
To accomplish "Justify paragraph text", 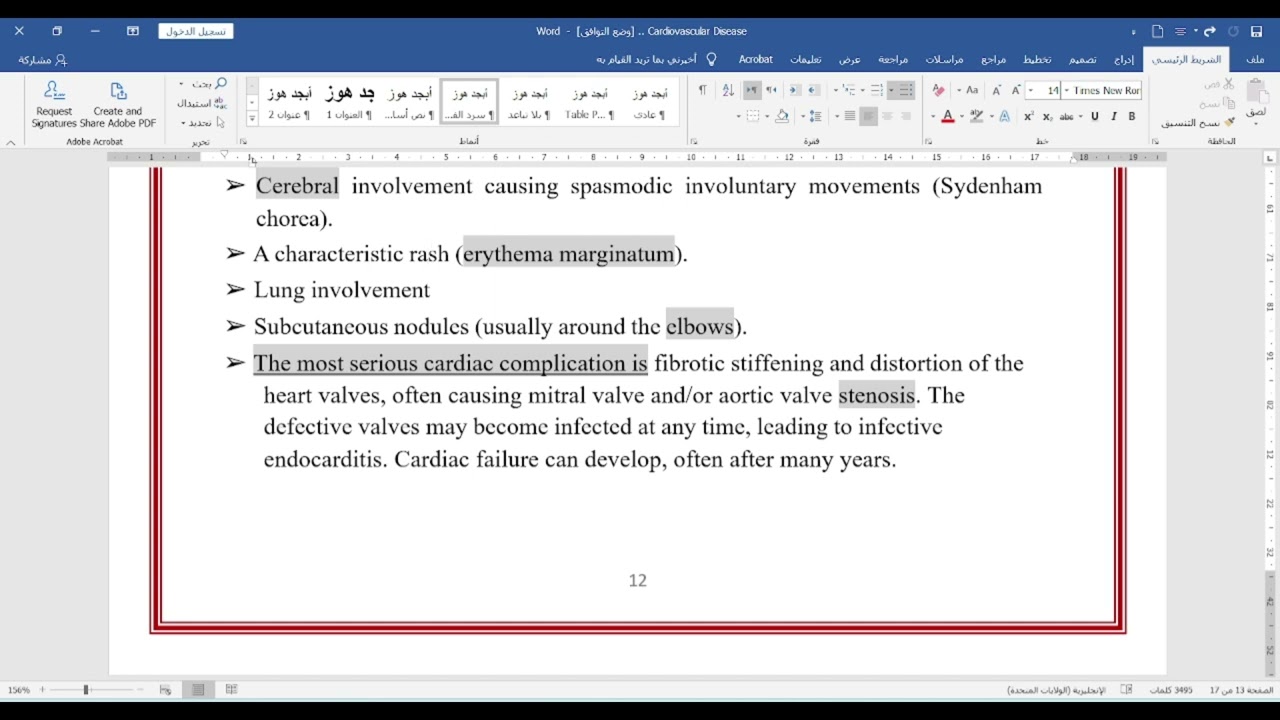I will pyautogui.click(x=849, y=117).
